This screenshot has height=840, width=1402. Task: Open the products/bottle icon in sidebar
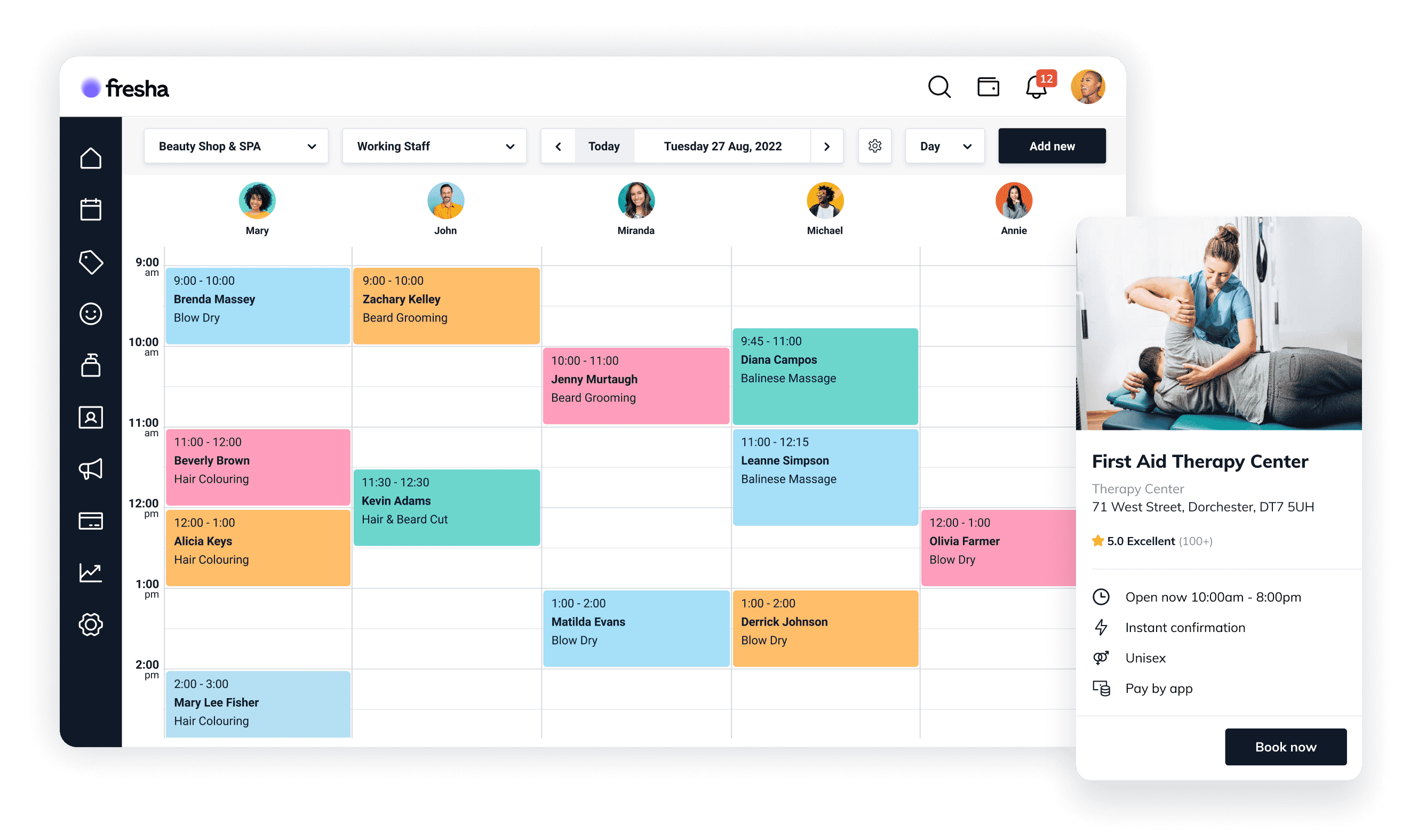(x=90, y=365)
